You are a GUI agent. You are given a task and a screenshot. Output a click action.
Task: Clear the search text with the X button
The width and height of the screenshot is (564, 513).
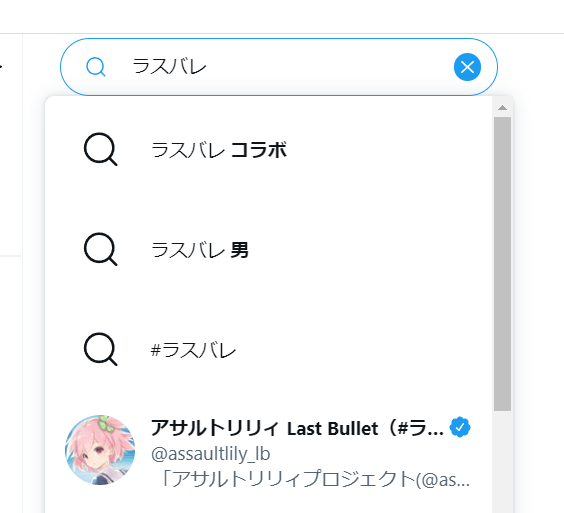pyautogui.click(x=467, y=67)
